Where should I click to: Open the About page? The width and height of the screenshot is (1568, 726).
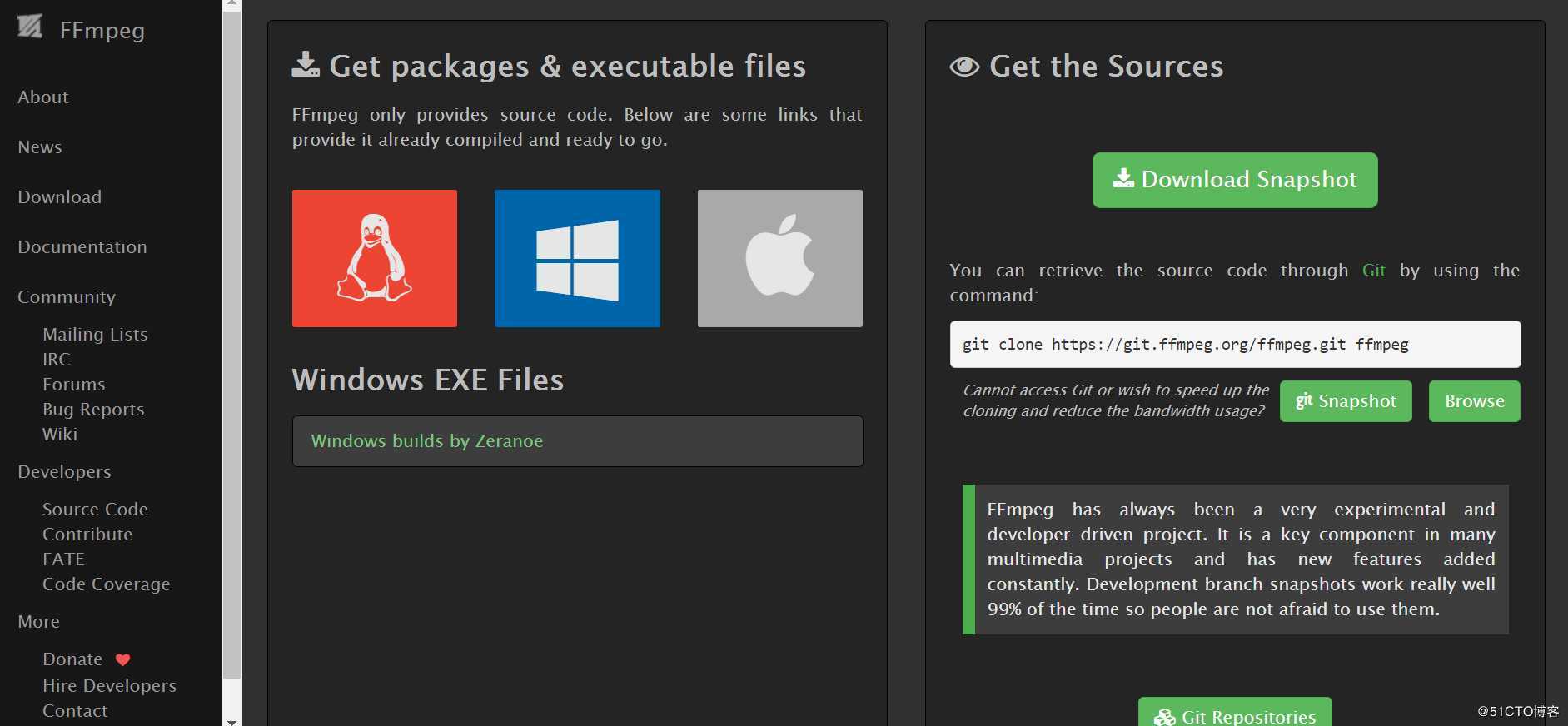43,97
